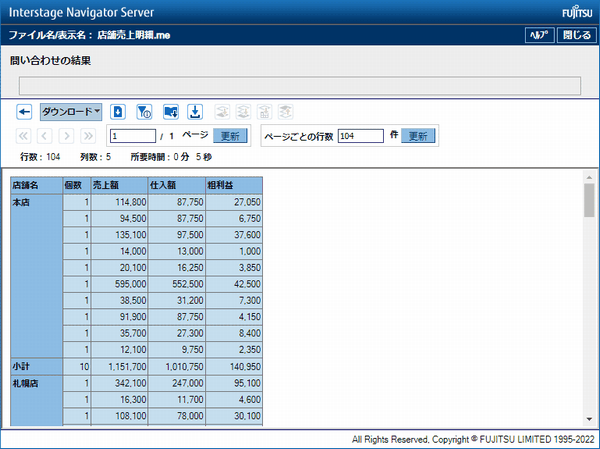Click the filter info funnel icon
This screenshot has width=600, height=449.
143,112
